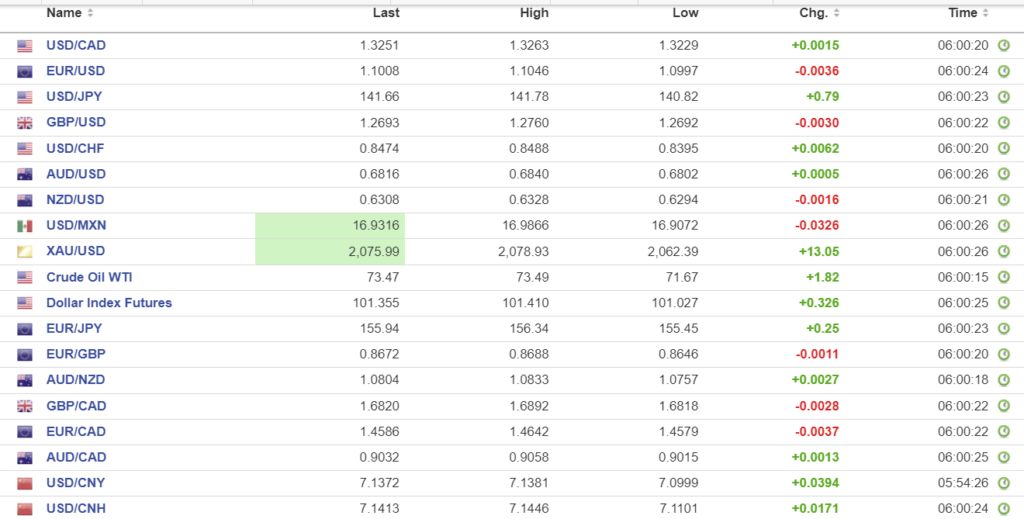The image size is (1024, 519).
Task: Click the Last column header
Action: click(x=385, y=13)
